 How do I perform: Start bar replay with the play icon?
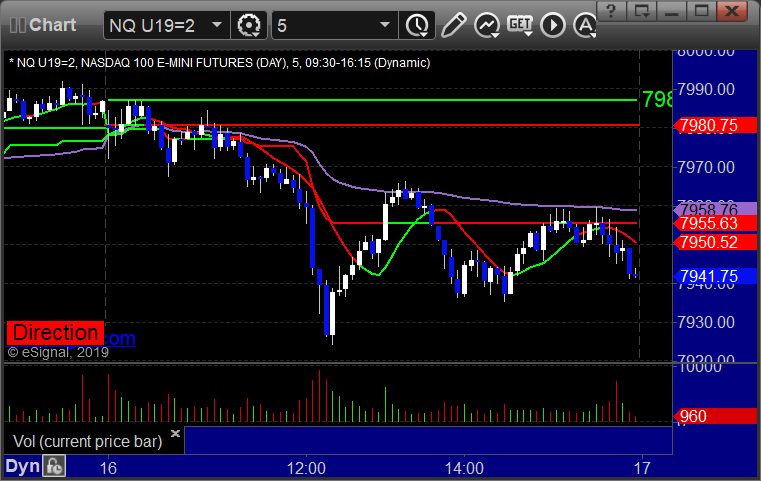(x=553, y=25)
